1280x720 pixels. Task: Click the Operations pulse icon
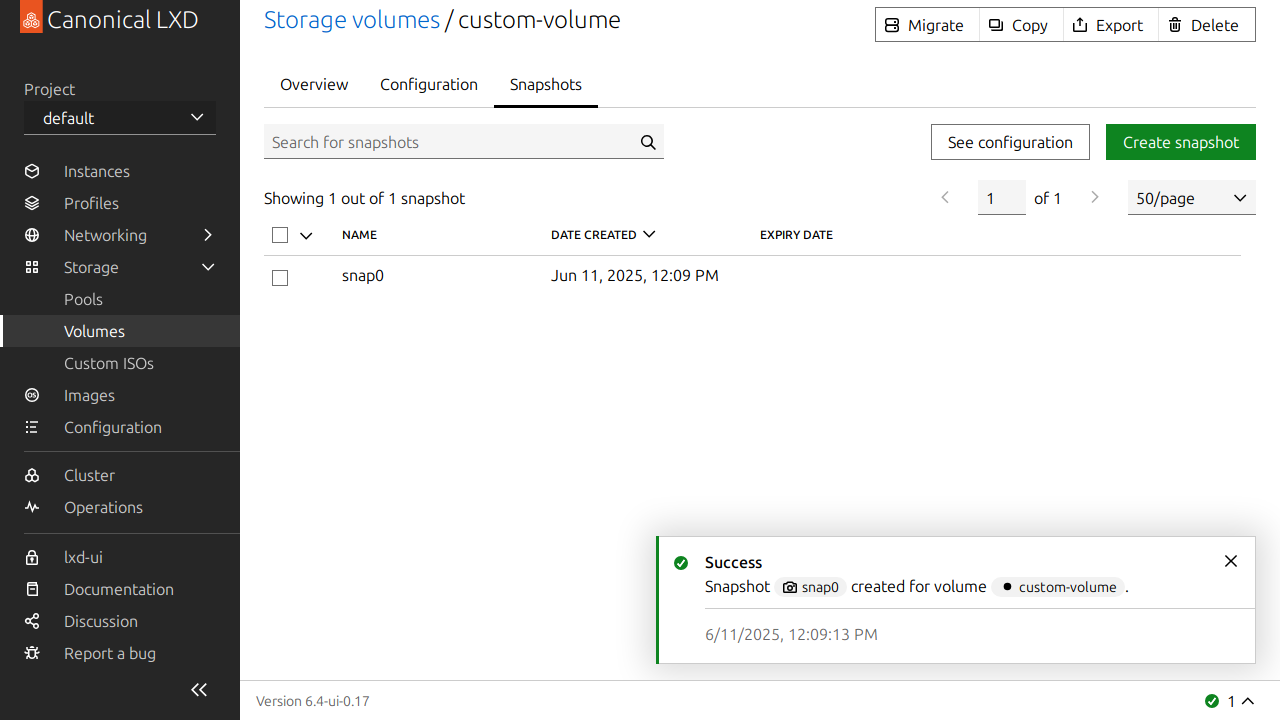32,507
